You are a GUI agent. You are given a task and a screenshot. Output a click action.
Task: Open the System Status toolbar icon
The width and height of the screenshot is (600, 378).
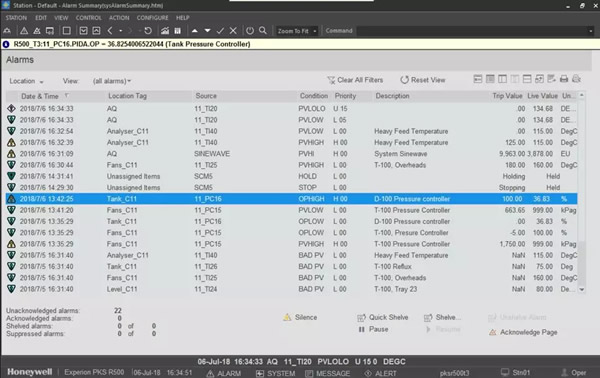click(x=37, y=31)
